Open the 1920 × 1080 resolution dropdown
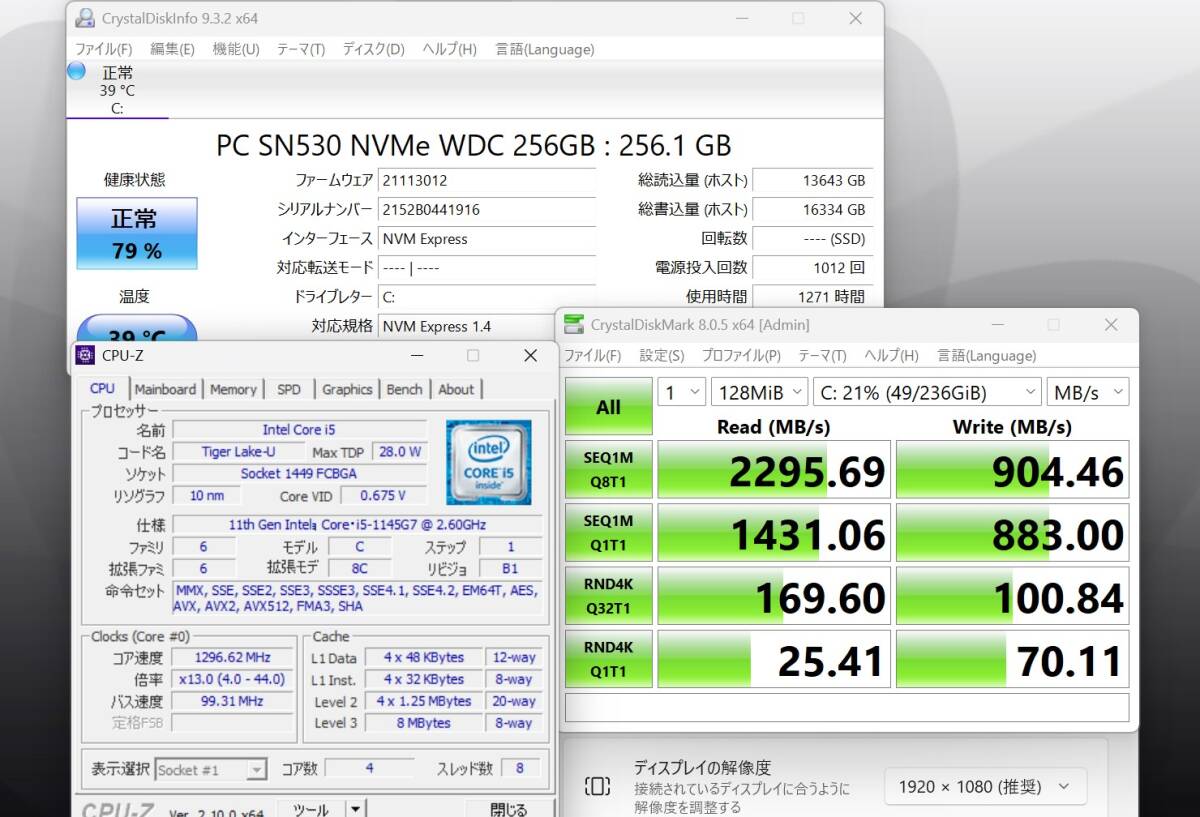This screenshot has height=817, width=1200. tap(985, 786)
